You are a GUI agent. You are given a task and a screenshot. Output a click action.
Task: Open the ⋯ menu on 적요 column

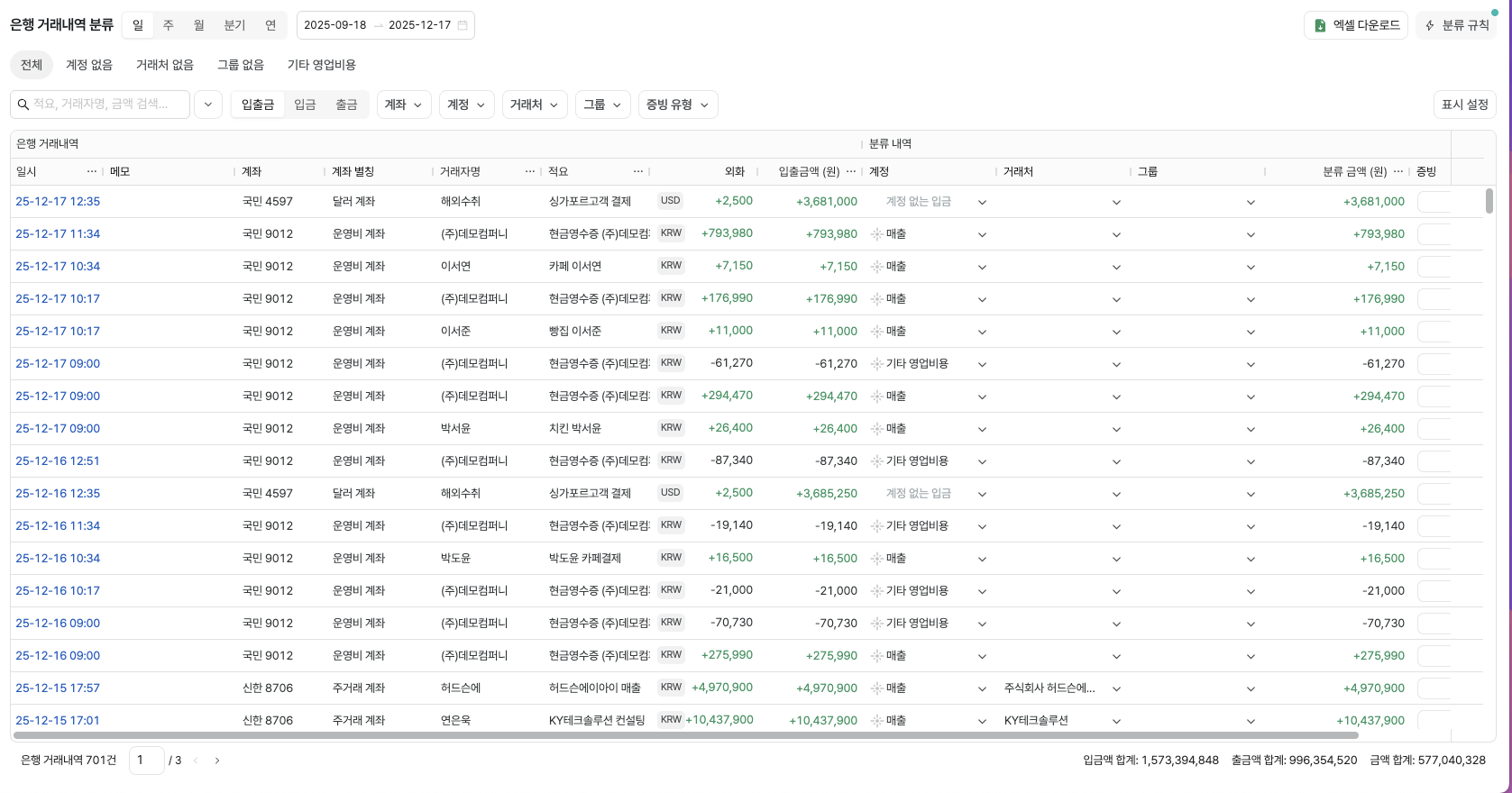[x=638, y=171]
